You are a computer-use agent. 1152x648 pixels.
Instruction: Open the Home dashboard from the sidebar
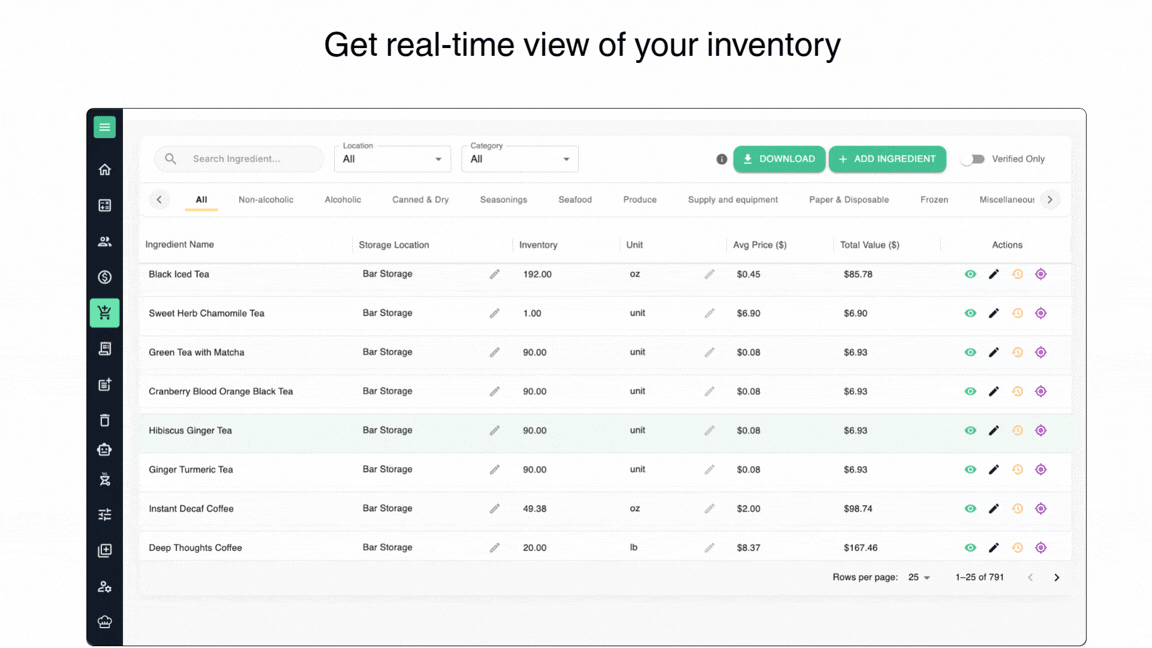[x=104, y=169]
